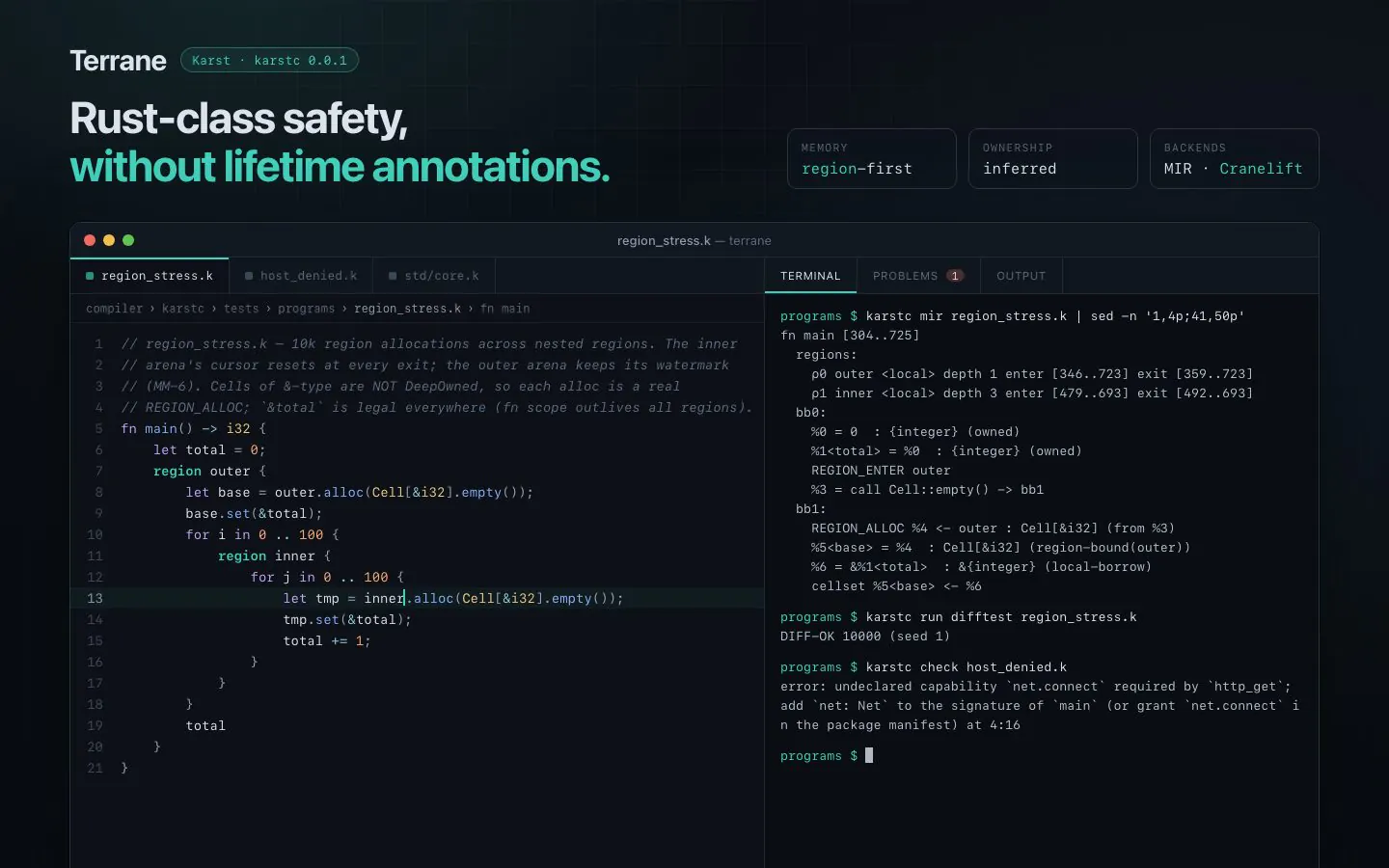
Task: Open the std/core.k editor tab
Action: (x=434, y=276)
